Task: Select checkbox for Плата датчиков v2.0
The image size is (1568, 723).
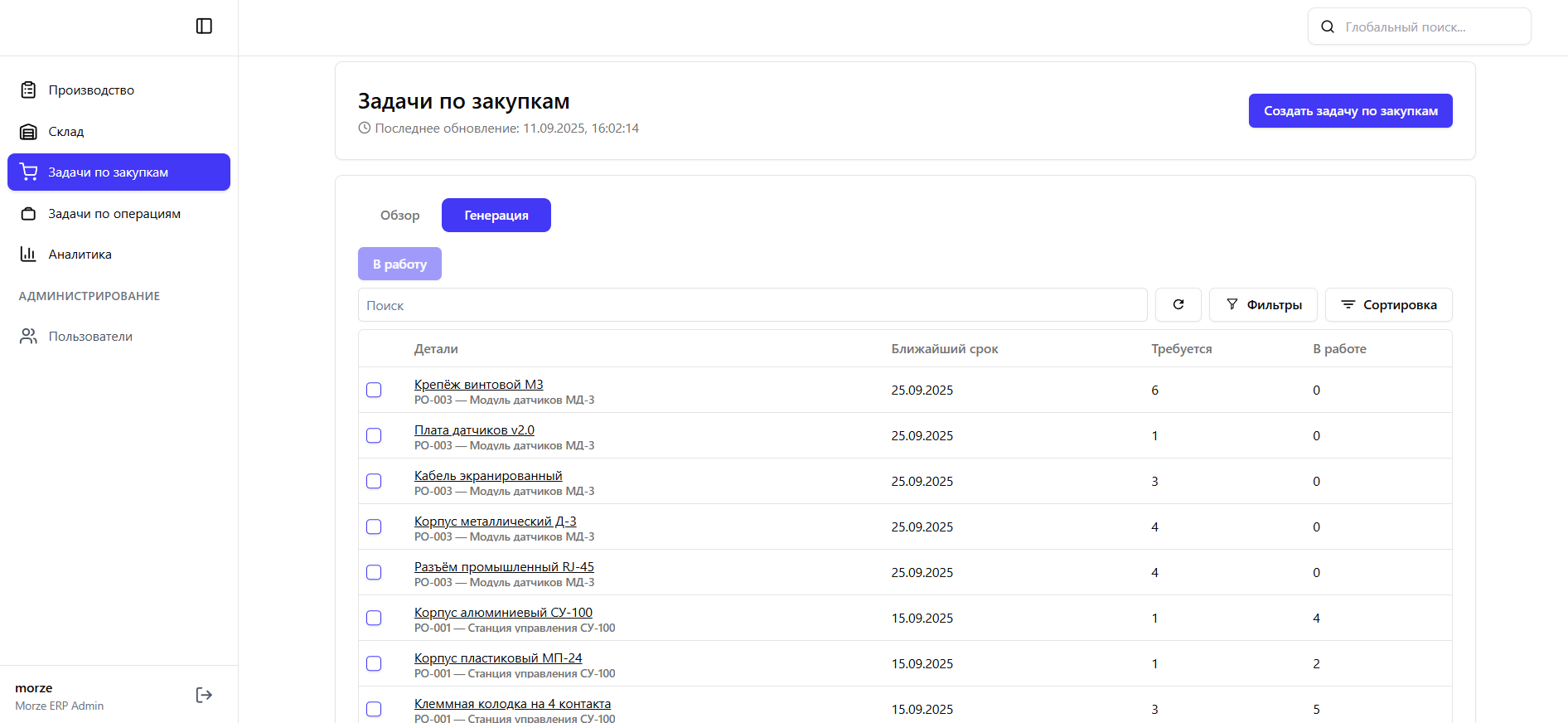Action: (374, 435)
